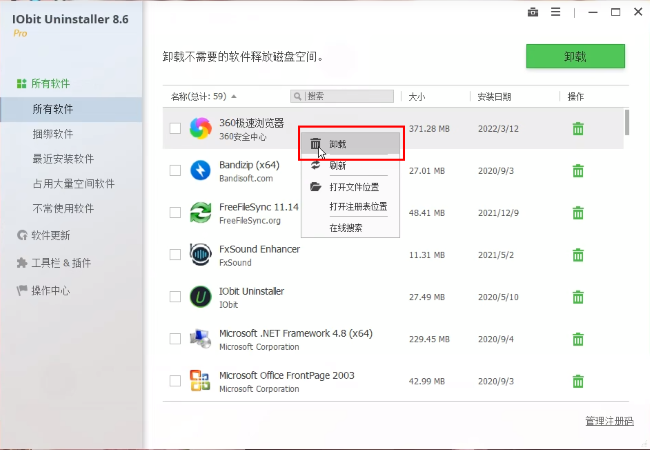Choose 卸载 from the context menu
The image size is (650, 450).
tap(350, 144)
